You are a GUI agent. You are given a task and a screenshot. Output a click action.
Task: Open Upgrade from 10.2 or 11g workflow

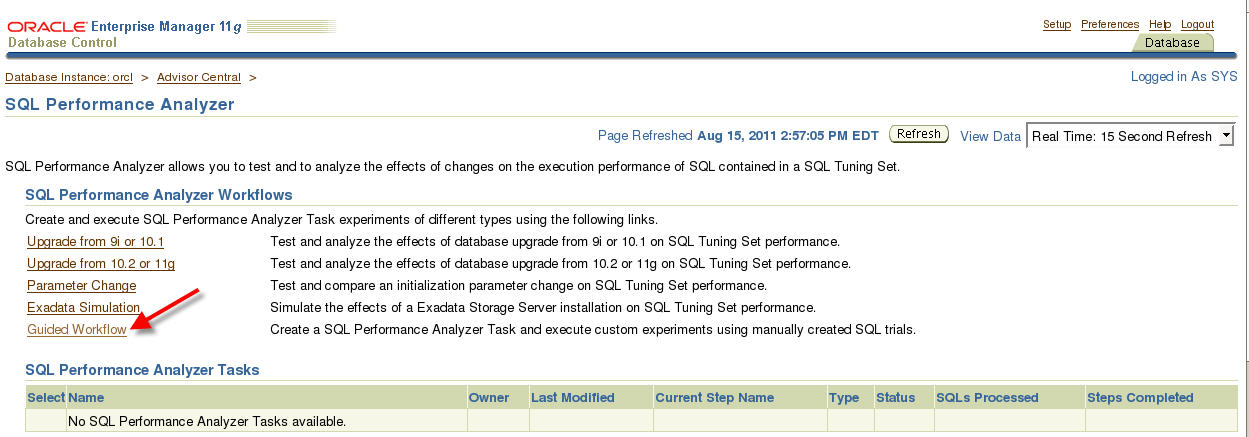click(x=101, y=264)
